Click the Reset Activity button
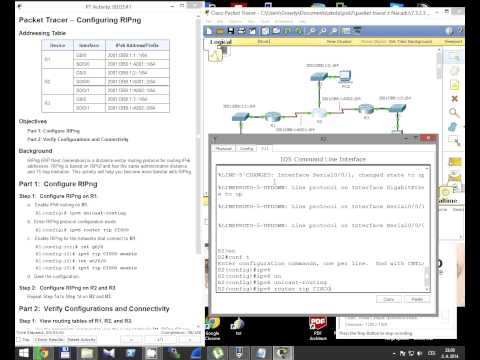The height and width of the screenshot is (360, 480). [x=82, y=340]
